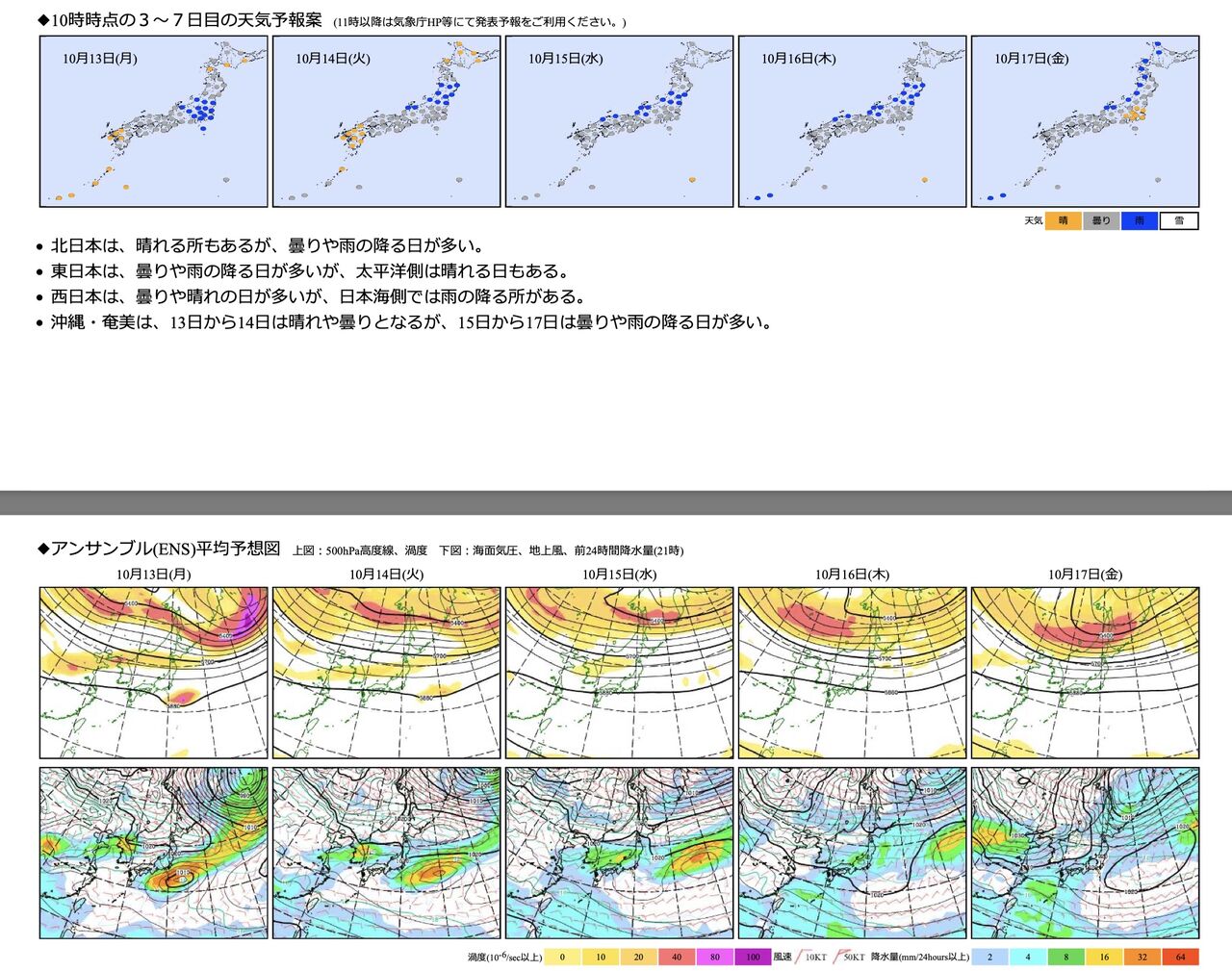The image size is (1232, 971).
Task: View the surface pressure and precipitation chart for 10月14日(火)
Action: 386,853
